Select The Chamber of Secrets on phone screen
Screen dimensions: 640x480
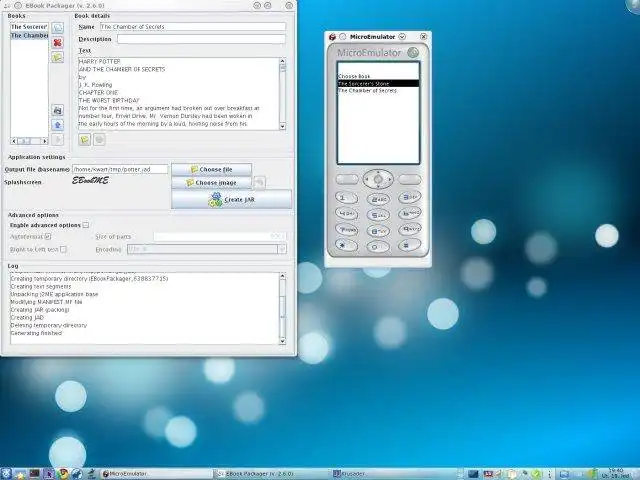pos(378,91)
